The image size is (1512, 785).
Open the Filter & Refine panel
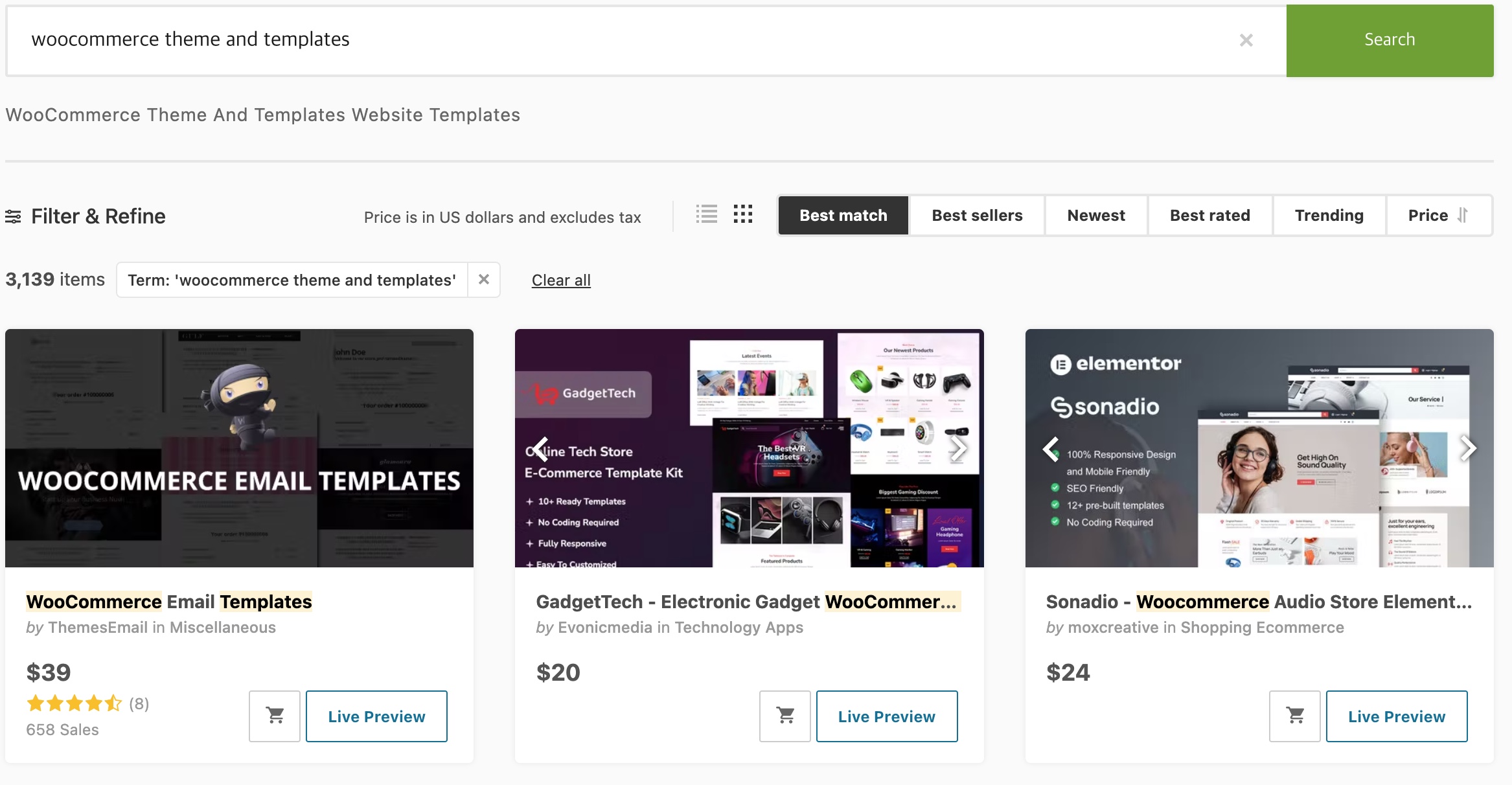click(86, 216)
